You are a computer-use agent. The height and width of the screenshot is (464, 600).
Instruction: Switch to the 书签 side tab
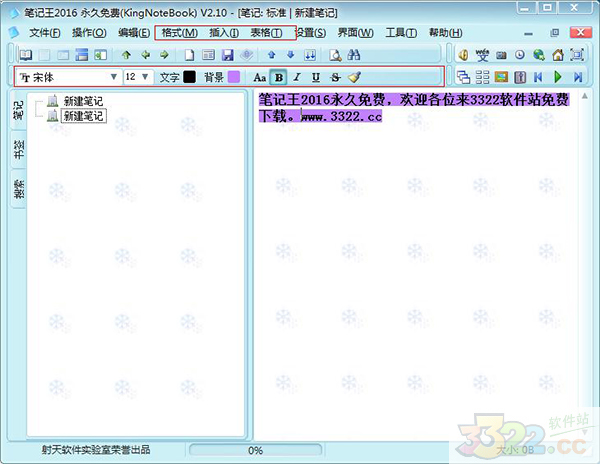(18, 149)
